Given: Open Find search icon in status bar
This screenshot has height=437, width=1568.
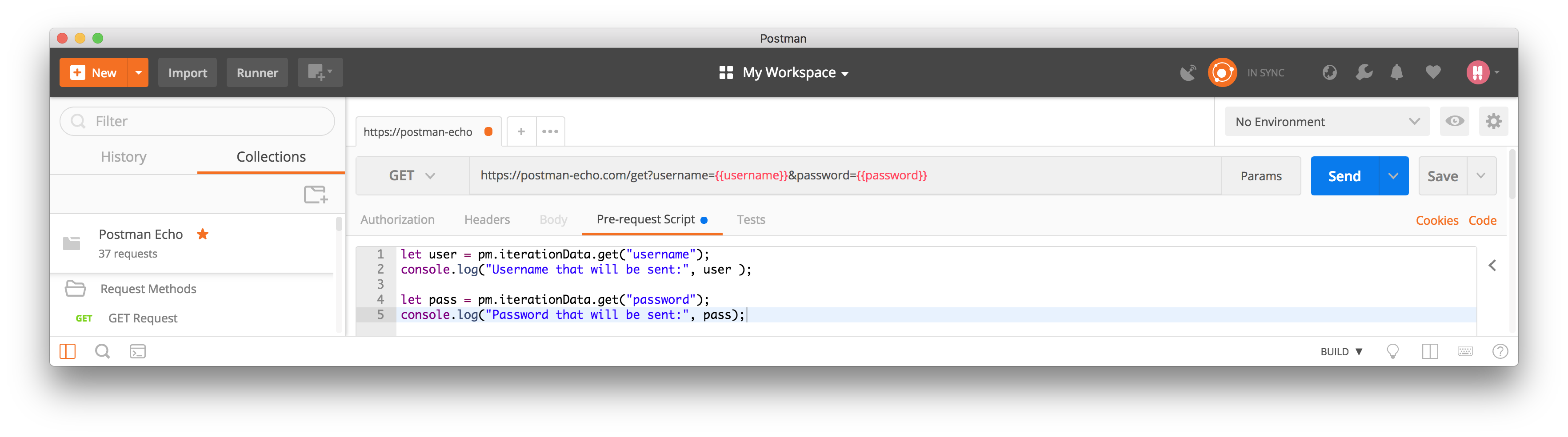Looking at the screenshot, I should point(103,351).
